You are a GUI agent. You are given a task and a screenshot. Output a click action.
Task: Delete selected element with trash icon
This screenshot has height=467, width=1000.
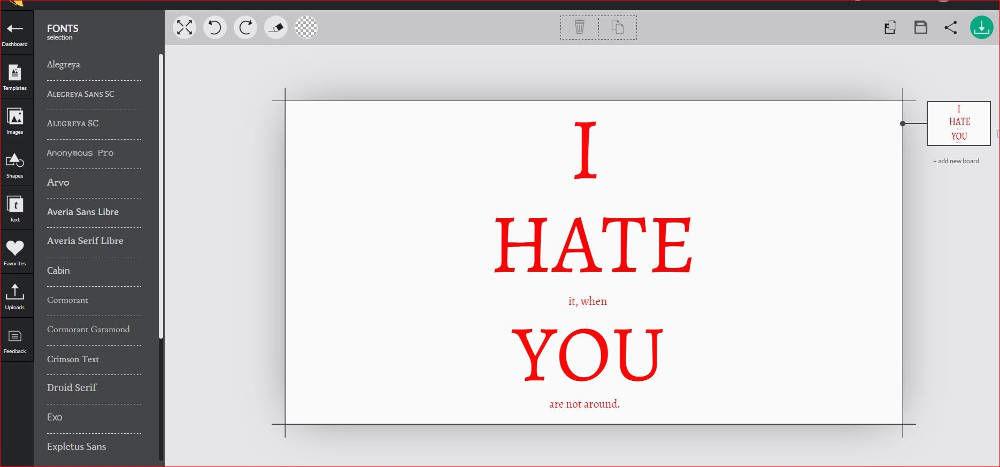click(579, 27)
